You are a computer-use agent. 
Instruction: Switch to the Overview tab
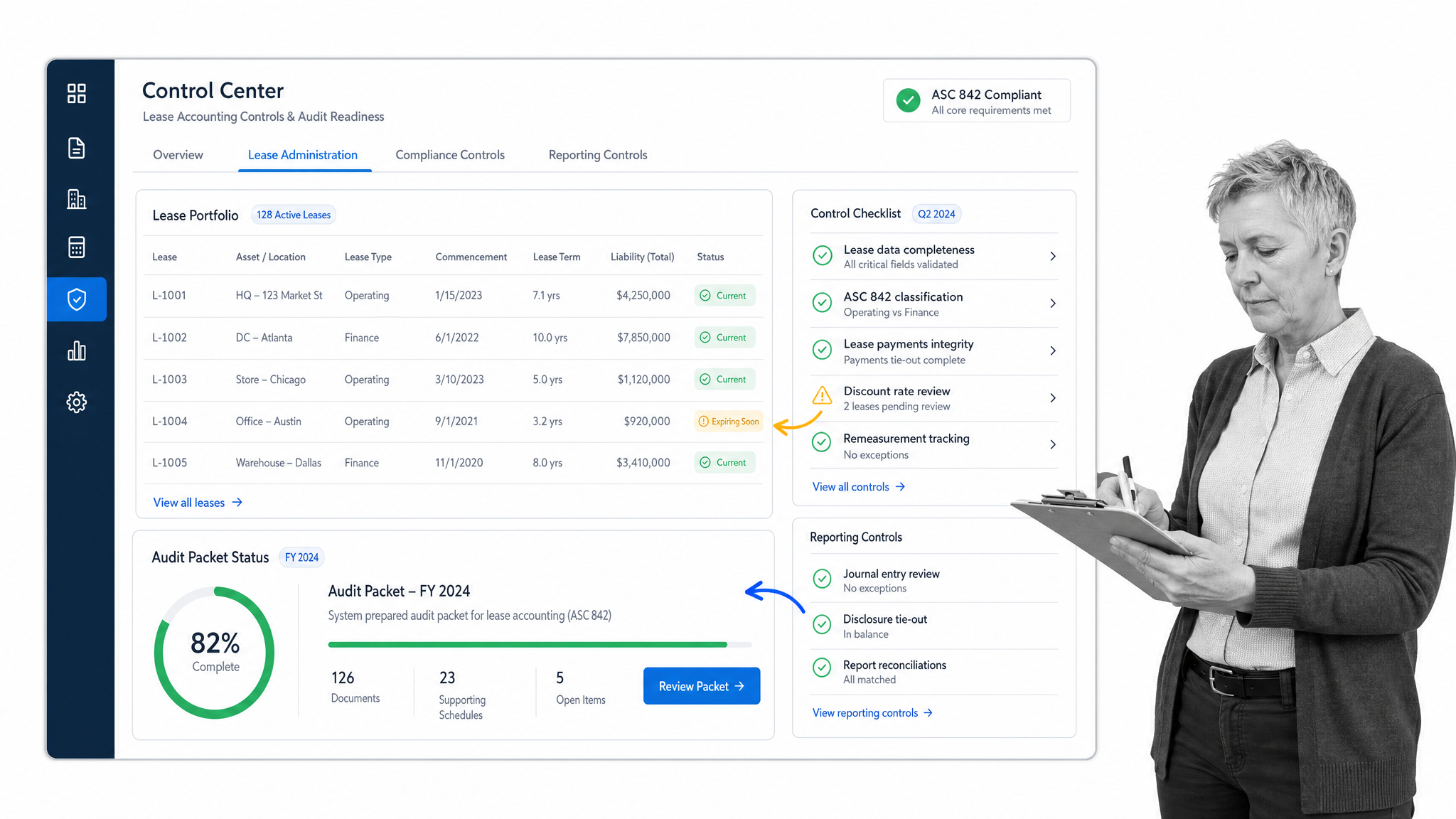click(x=178, y=155)
